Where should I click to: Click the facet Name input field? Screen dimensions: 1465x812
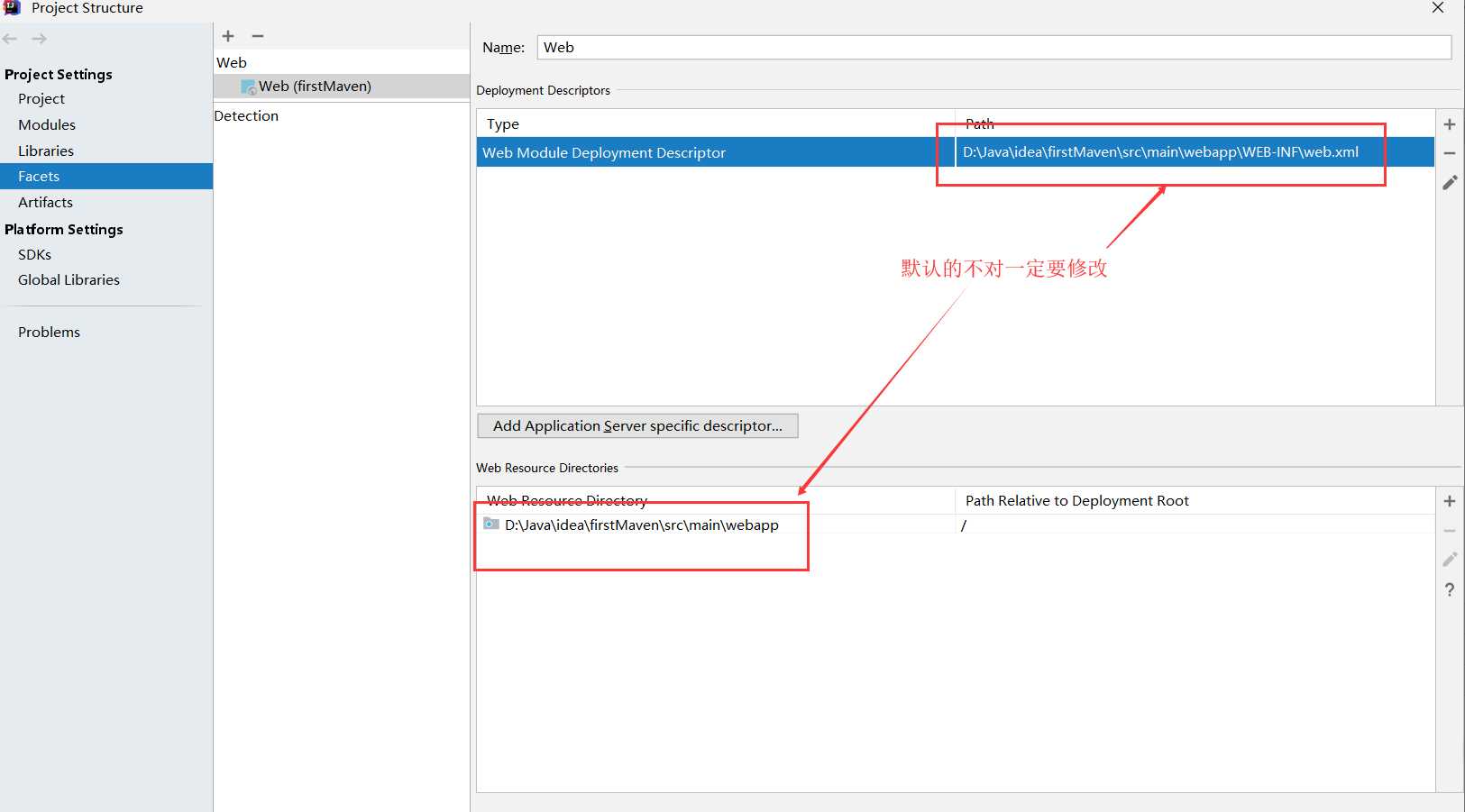point(994,48)
